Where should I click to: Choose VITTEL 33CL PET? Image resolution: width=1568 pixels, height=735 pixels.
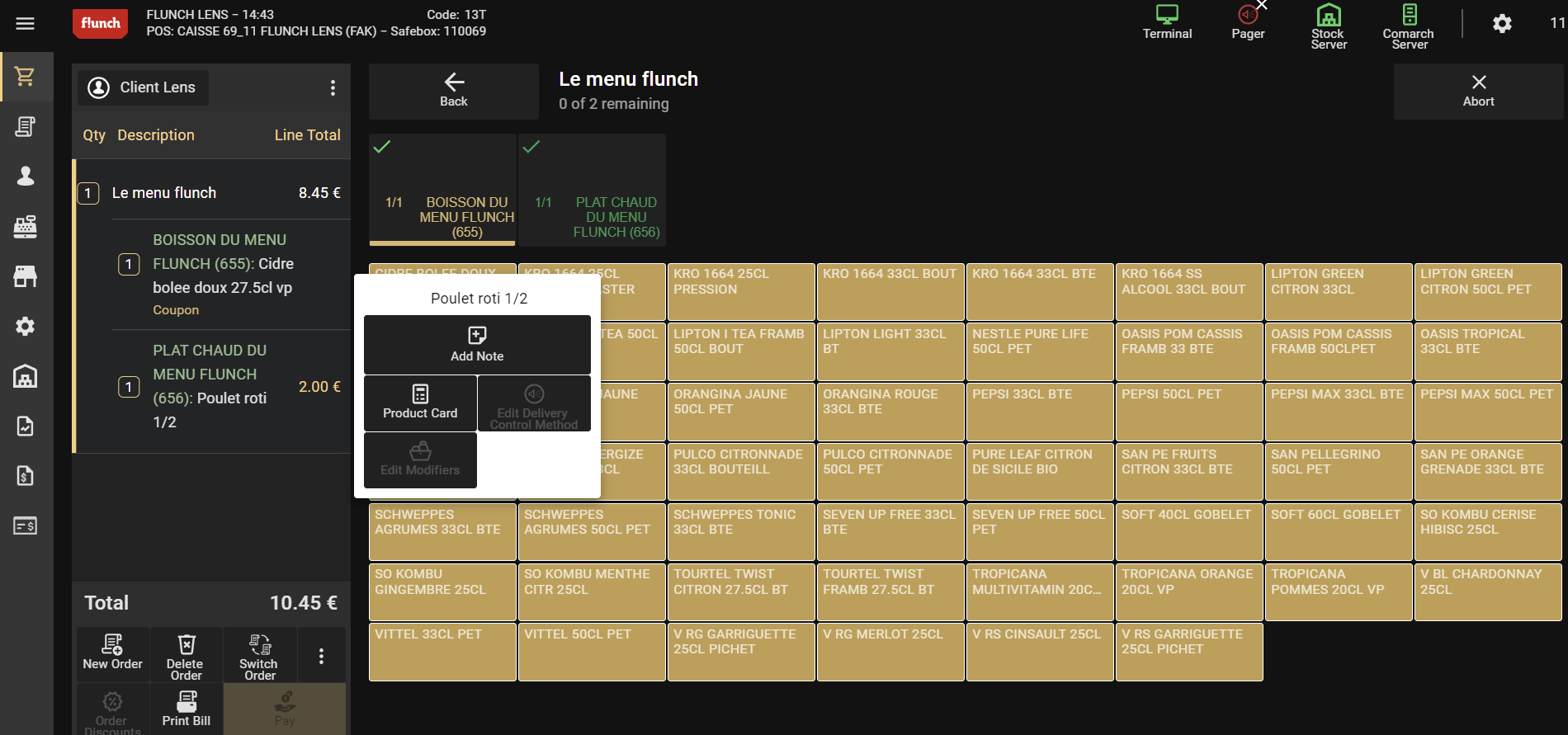click(x=442, y=653)
